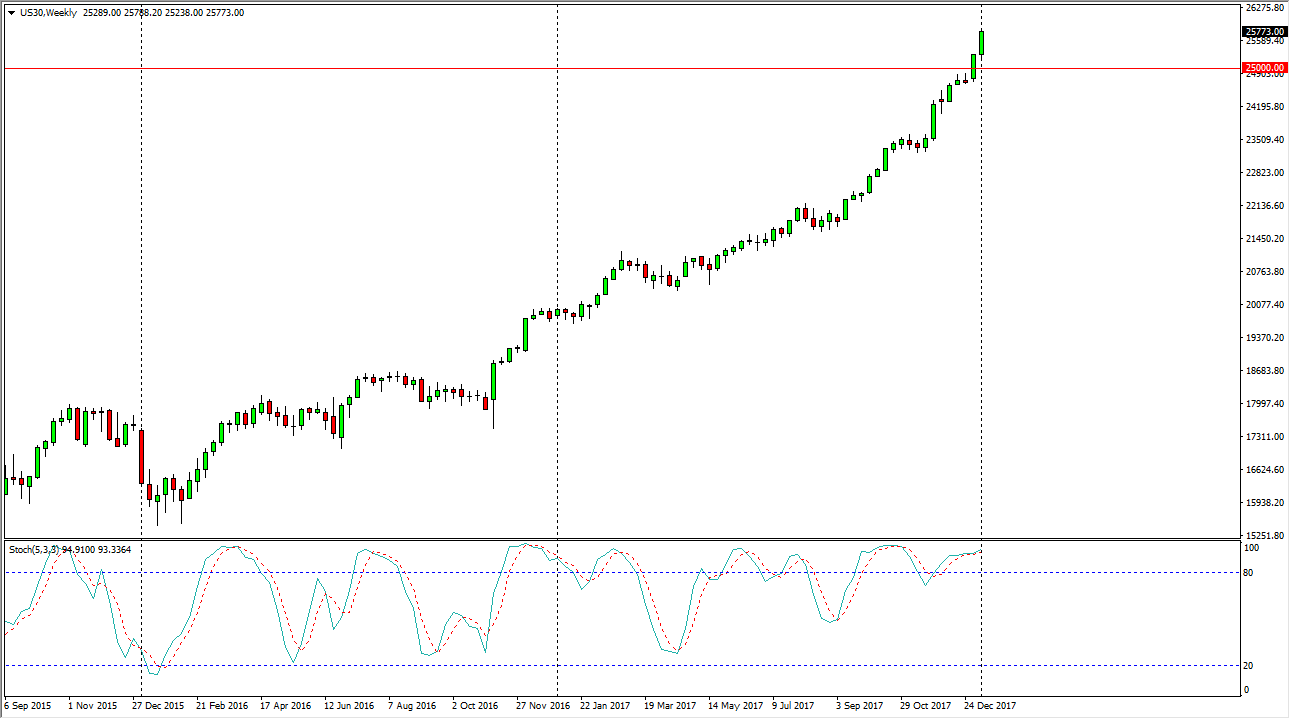Image resolution: width=1290 pixels, height=719 pixels.
Task: Select the topmost green candle at 25773
Action: (981, 42)
